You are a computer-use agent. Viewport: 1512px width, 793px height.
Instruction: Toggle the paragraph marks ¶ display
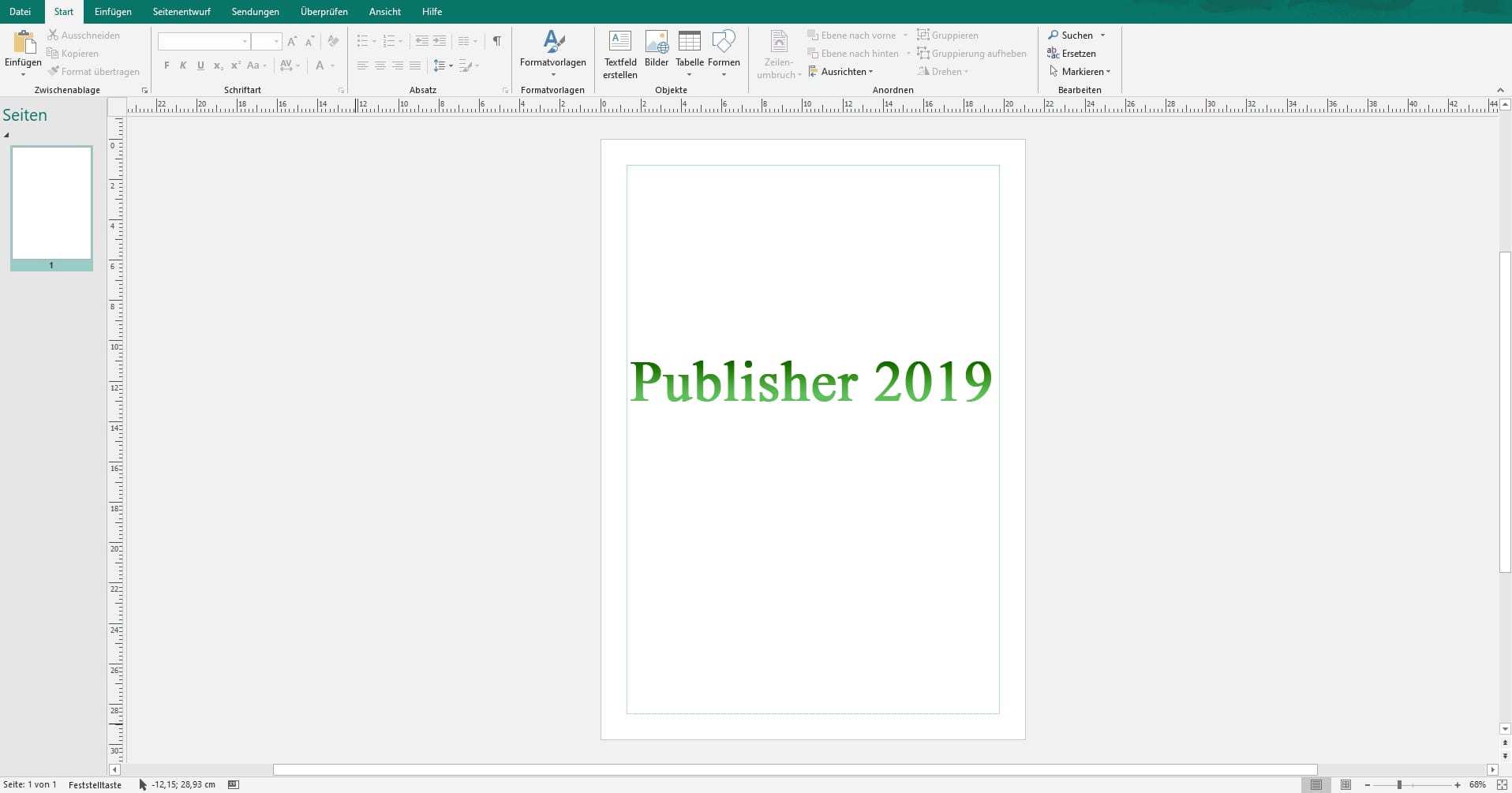[x=497, y=41]
